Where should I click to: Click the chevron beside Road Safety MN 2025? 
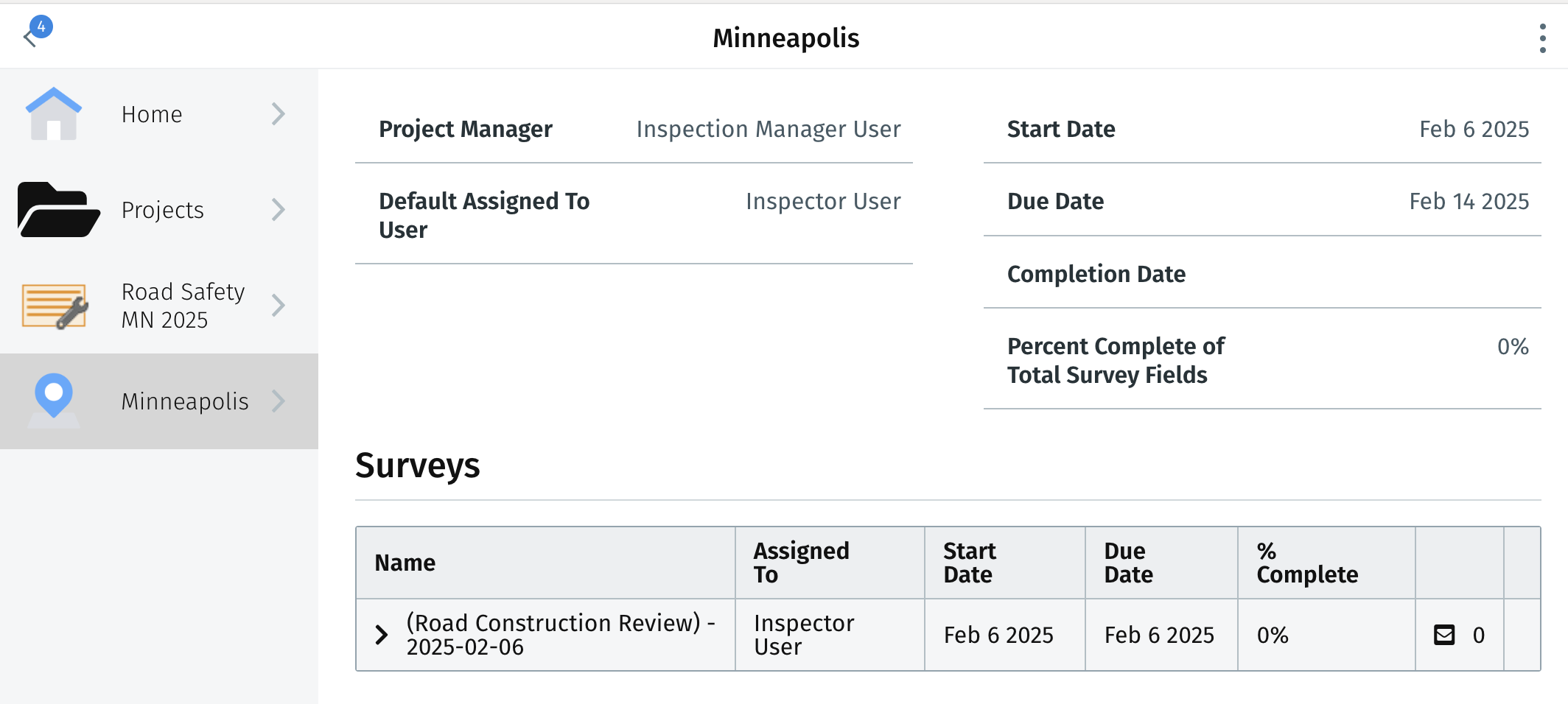click(x=278, y=306)
